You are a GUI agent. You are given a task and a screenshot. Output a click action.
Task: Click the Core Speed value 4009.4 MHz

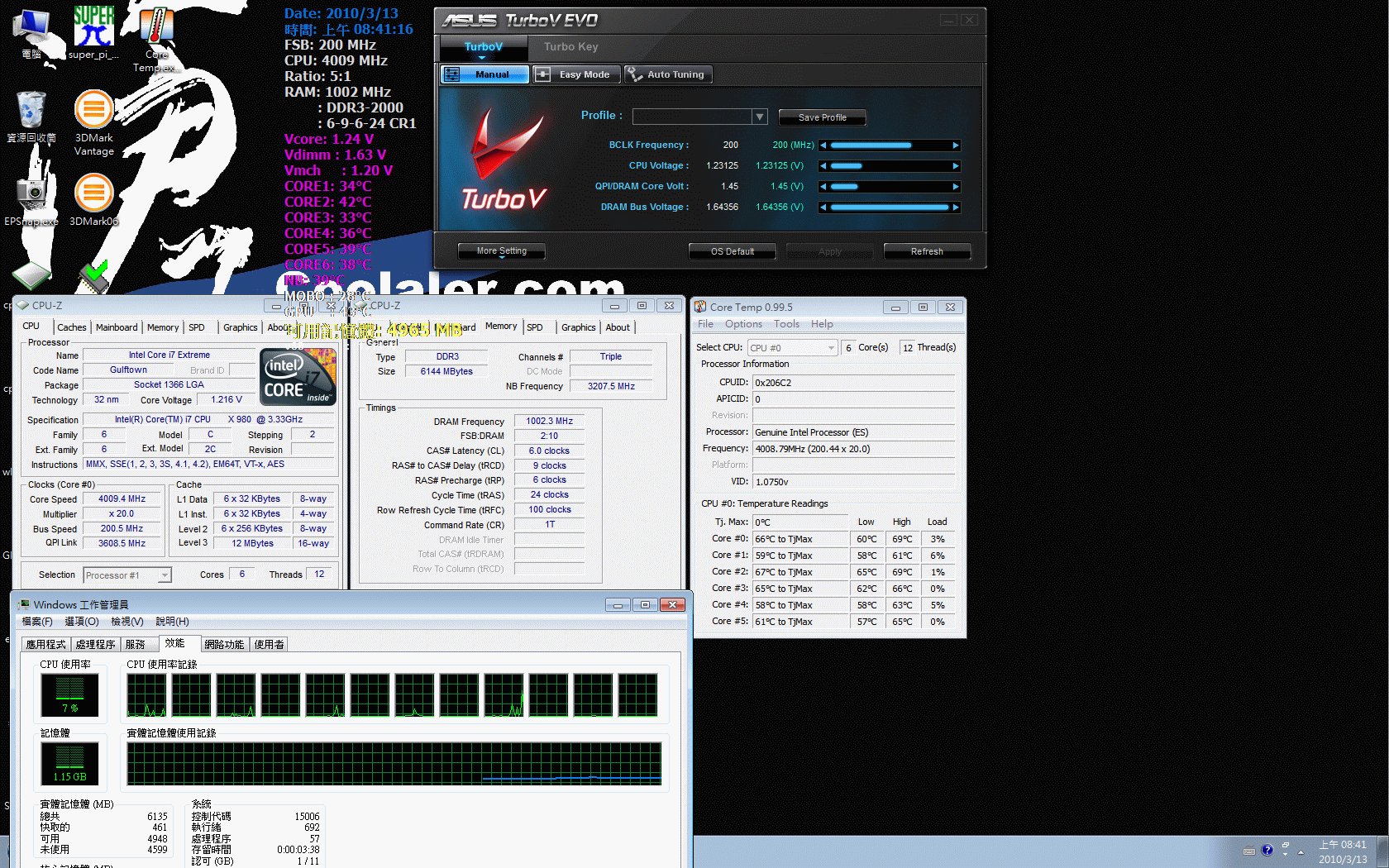pos(122,499)
